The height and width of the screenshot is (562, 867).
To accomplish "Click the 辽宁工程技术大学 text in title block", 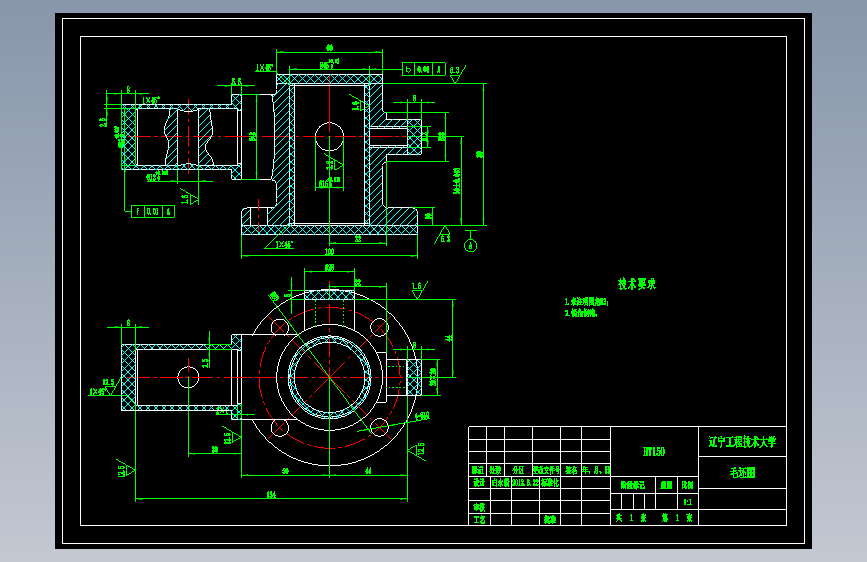I will click(742, 442).
